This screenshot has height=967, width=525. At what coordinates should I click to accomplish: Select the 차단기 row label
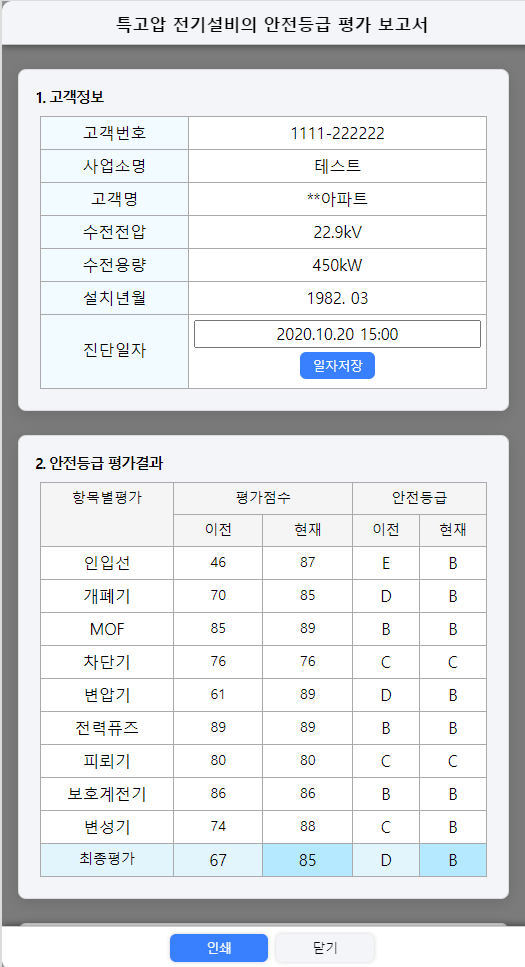click(x=107, y=662)
